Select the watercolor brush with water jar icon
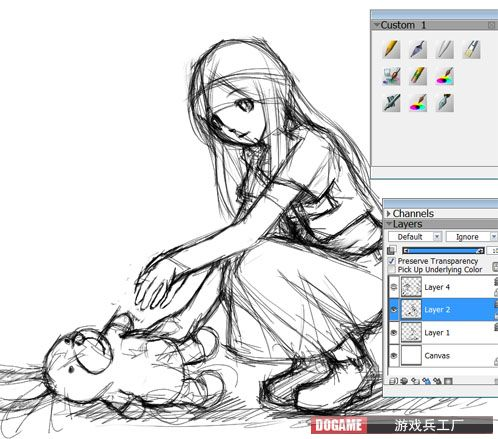 tap(391, 76)
